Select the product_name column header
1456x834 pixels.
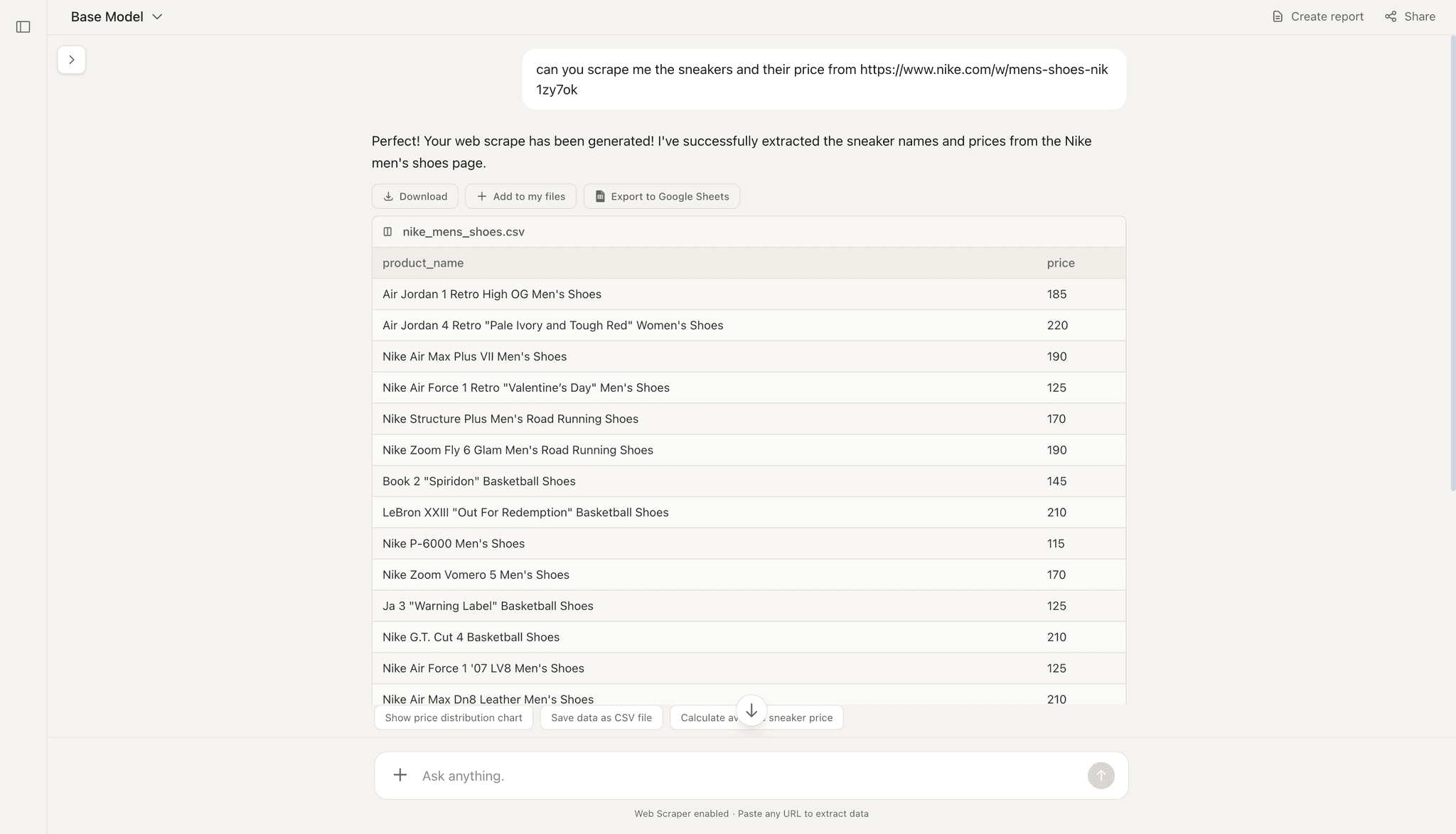422,262
